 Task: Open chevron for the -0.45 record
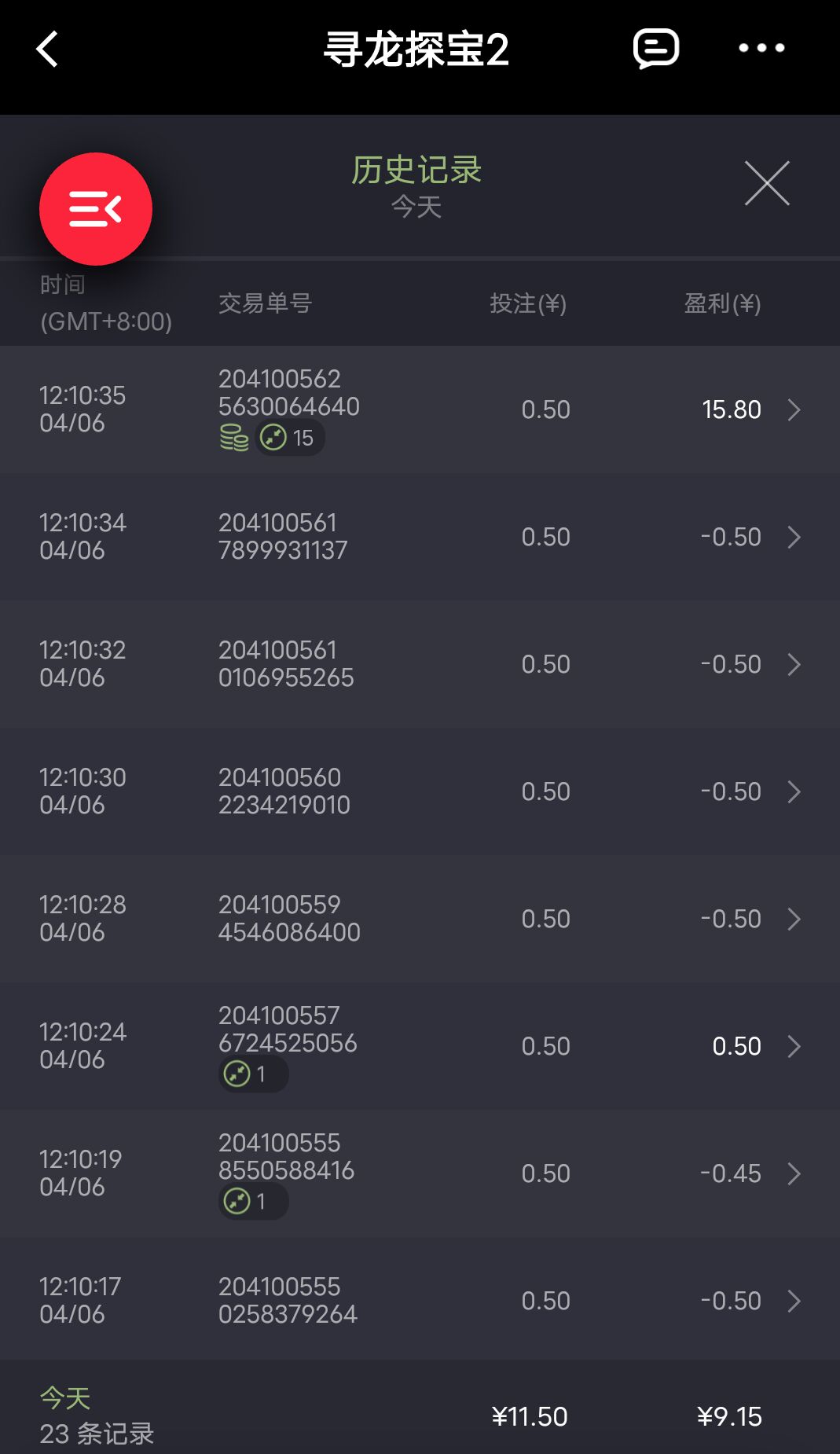(794, 1173)
